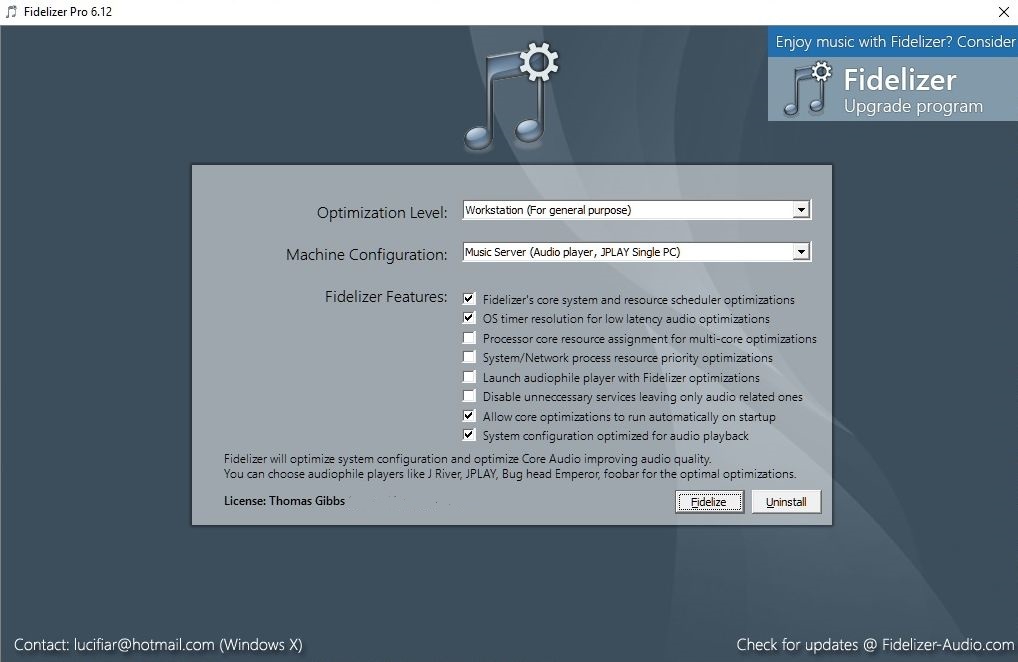Image resolution: width=1018 pixels, height=662 pixels.
Task: Click the Contact lucifiar@hotmail.com link
Action: pos(158,644)
